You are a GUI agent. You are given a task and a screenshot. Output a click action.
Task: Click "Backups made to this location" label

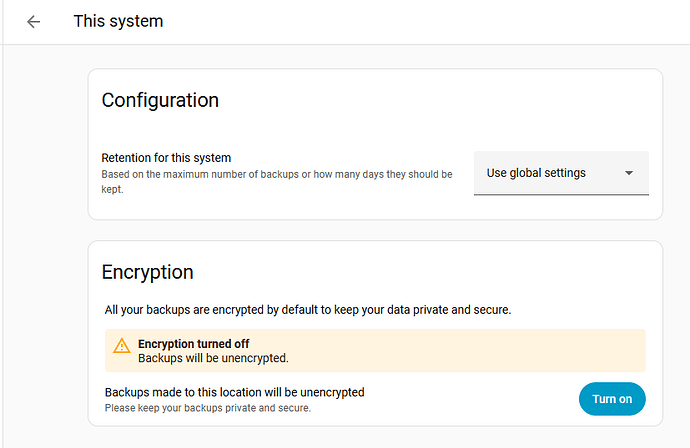point(234,392)
